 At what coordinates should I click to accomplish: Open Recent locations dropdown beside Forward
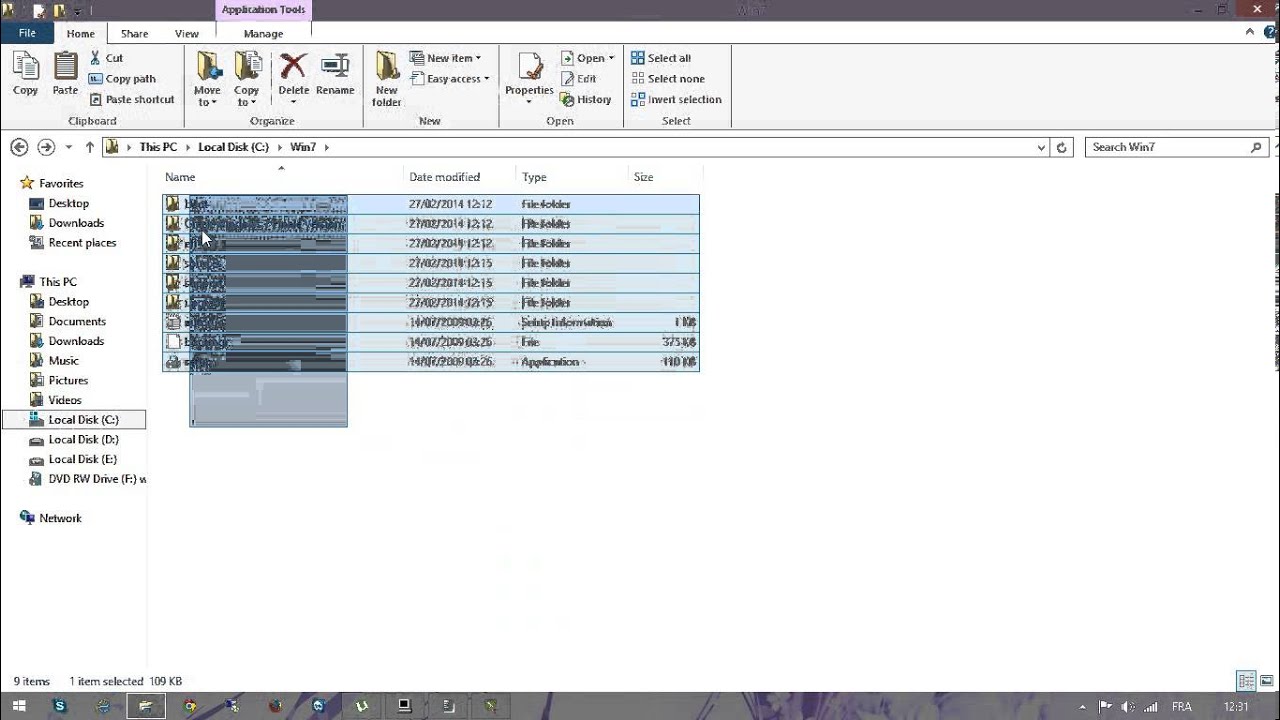tap(68, 147)
